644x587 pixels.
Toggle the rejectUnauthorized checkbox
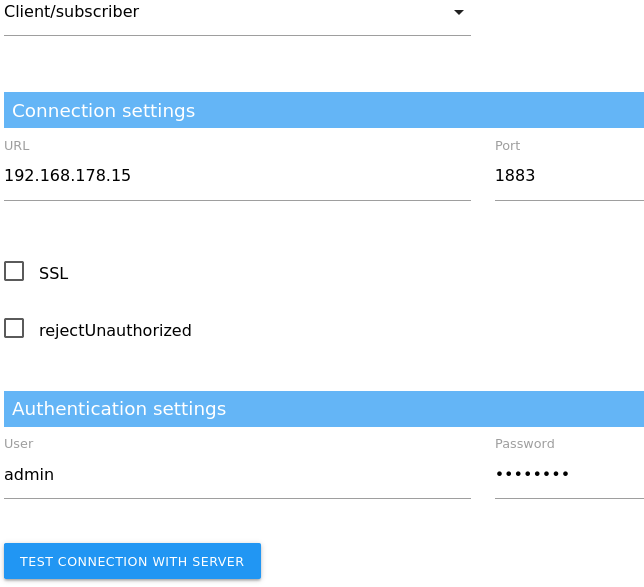(14, 329)
